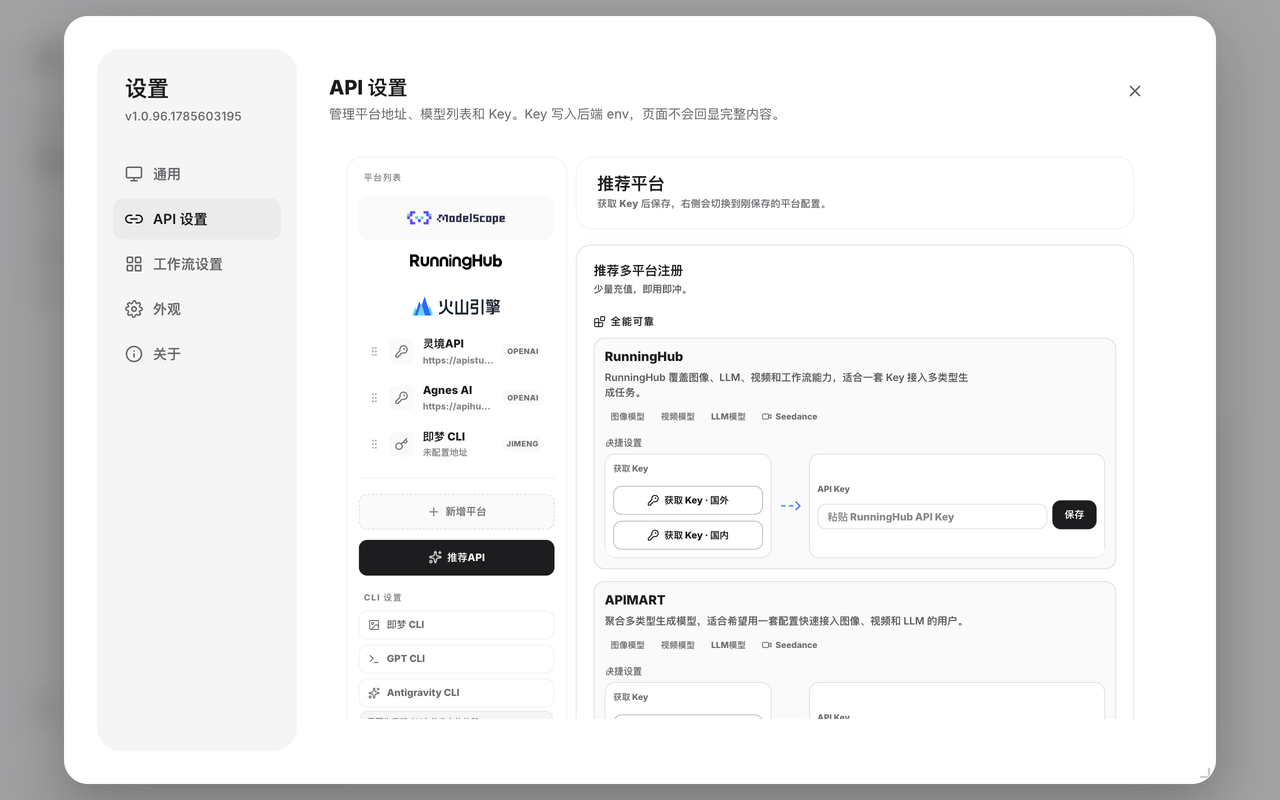Click the OPENAI badge on Agnes AI
Image resolution: width=1280 pixels, height=800 pixels.
coord(523,398)
